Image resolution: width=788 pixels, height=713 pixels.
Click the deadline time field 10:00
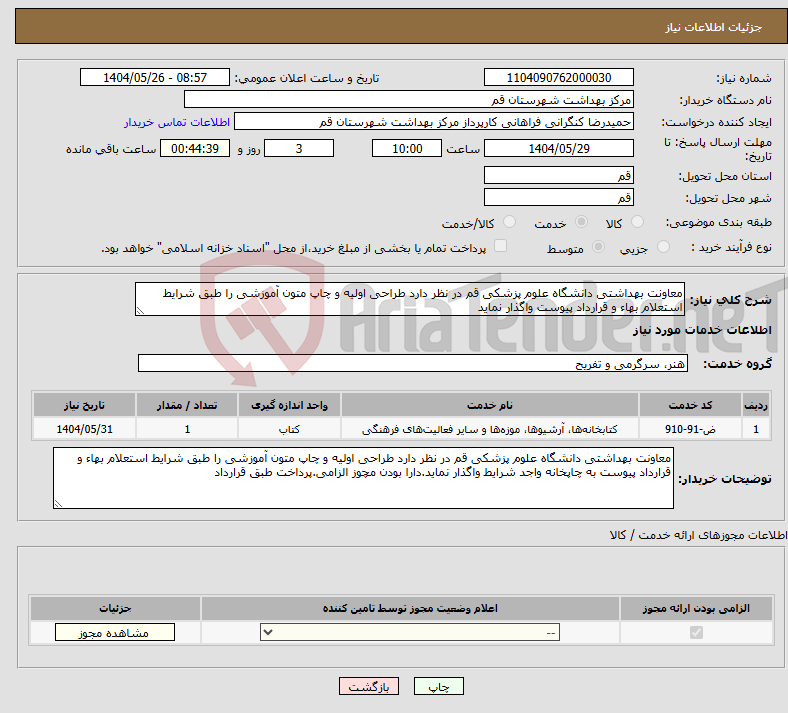[407, 148]
